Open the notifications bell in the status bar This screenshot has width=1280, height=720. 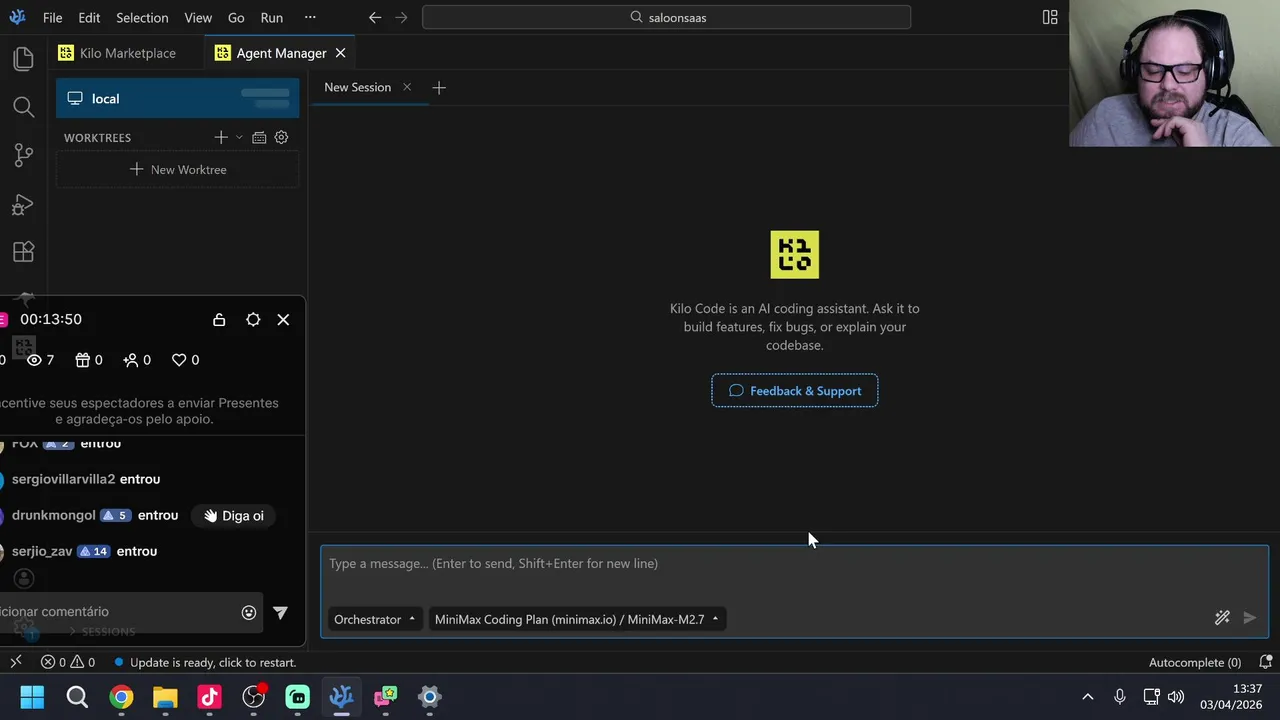1265,662
